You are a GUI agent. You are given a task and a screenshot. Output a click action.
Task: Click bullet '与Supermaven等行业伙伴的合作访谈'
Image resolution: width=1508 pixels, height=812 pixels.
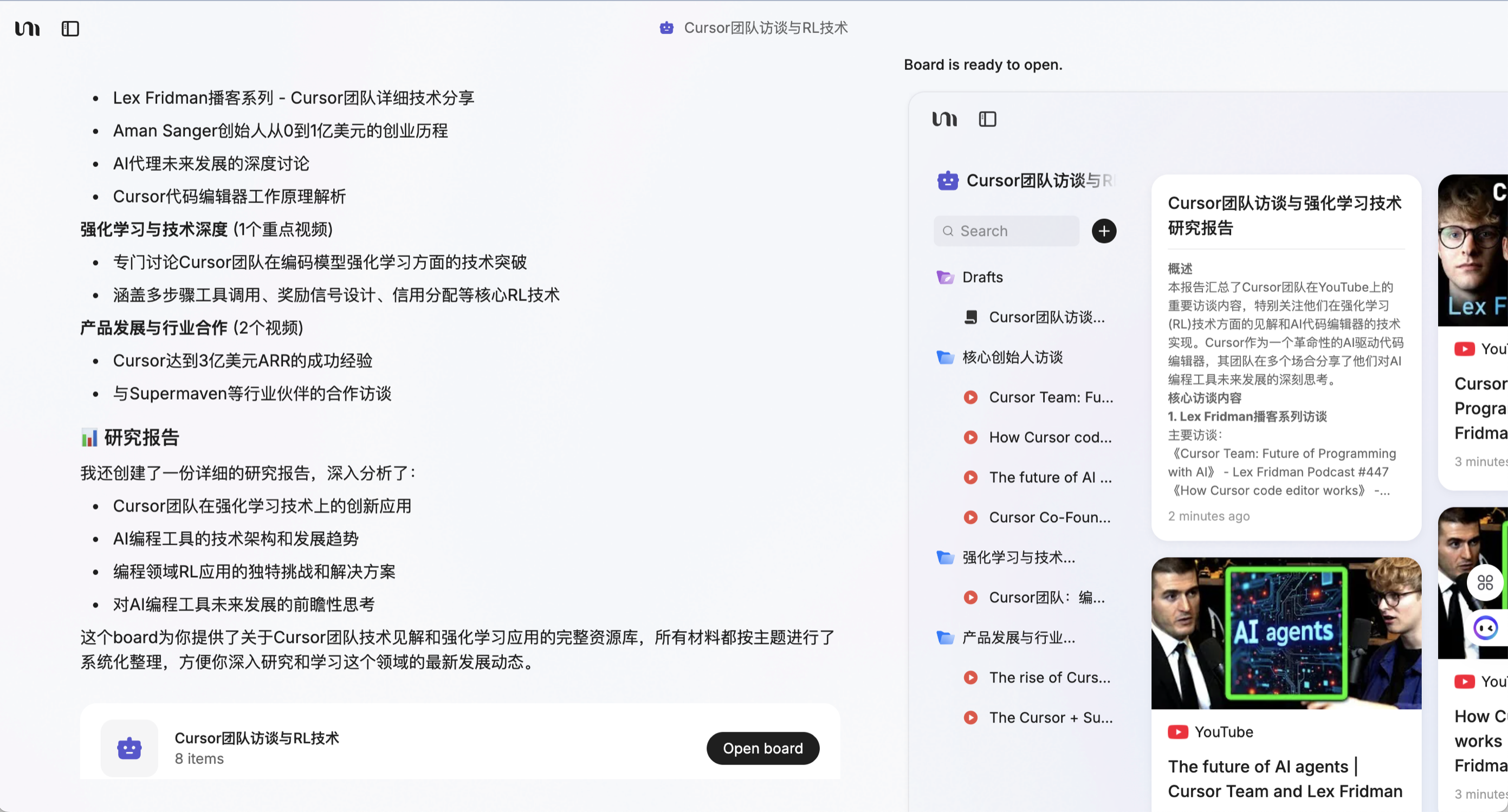[252, 394]
